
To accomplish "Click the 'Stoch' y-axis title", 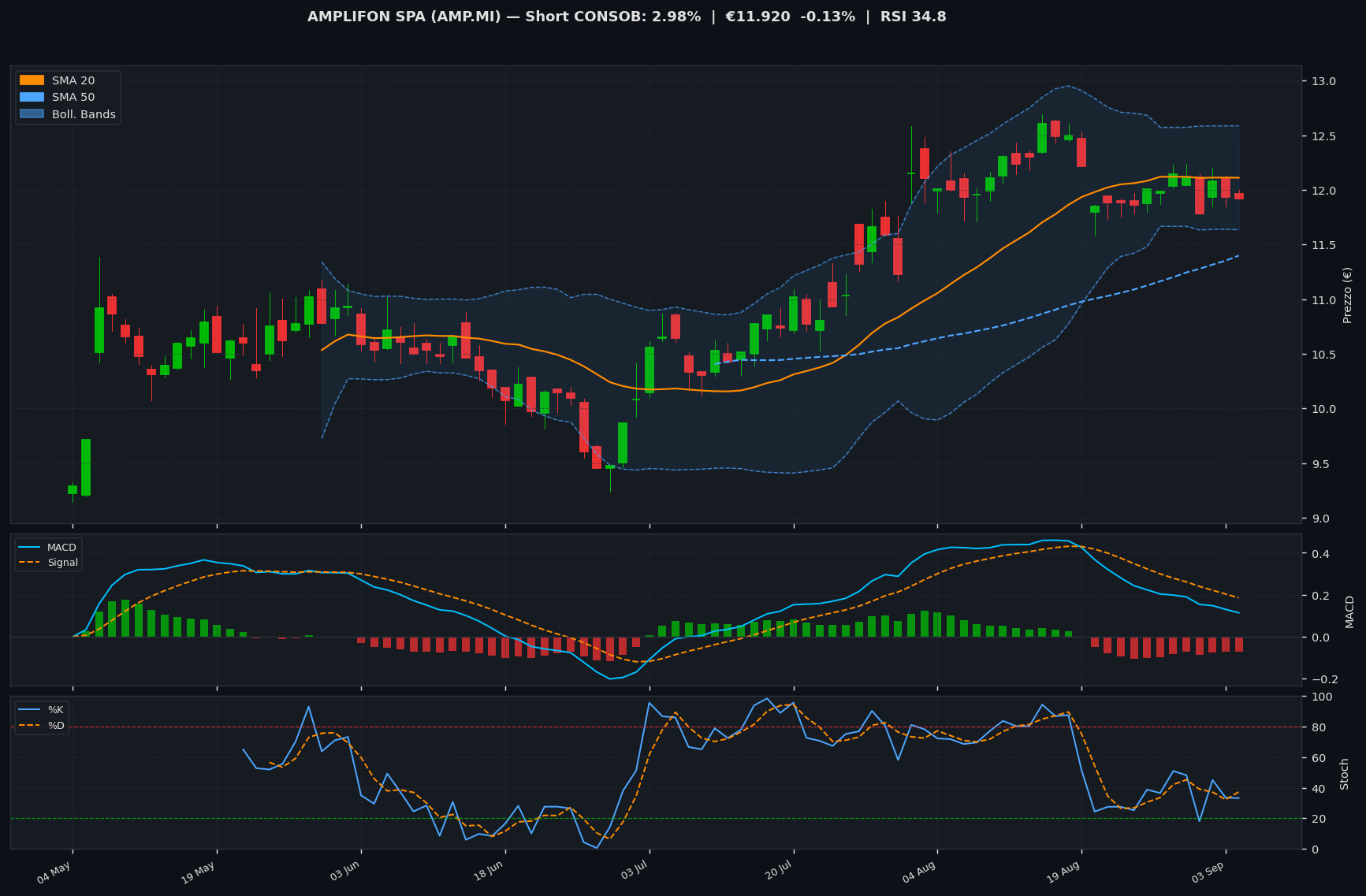I will [x=1345, y=774].
